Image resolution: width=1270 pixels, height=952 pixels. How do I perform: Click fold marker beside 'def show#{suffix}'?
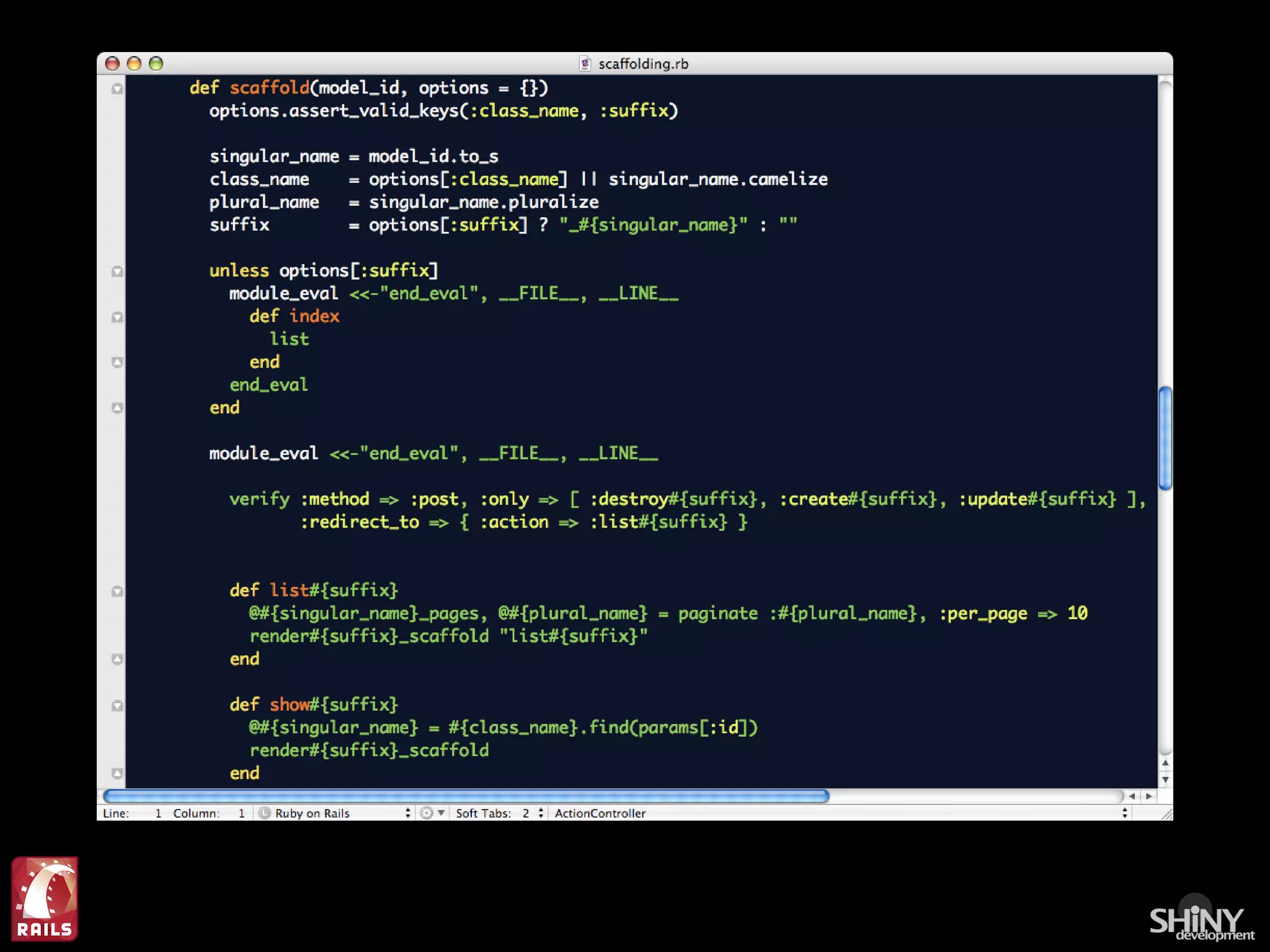(x=117, y=705)
